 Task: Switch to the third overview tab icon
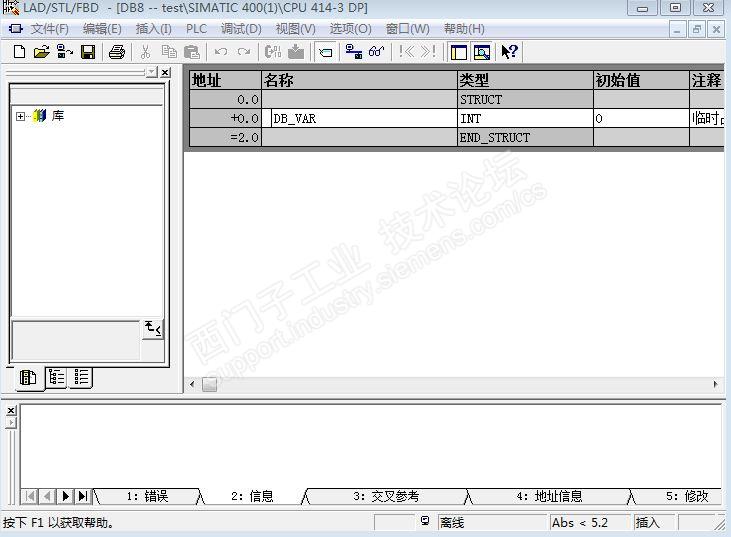pos(81,377)
